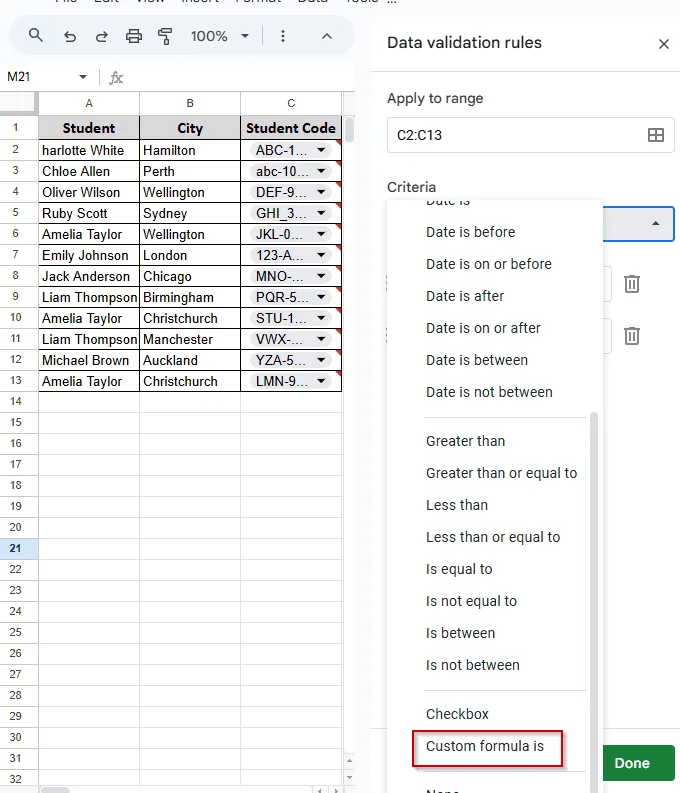Open the name box dropdown arrow
The width and height of the screenshot is (680, 793).
coord(83,77)
